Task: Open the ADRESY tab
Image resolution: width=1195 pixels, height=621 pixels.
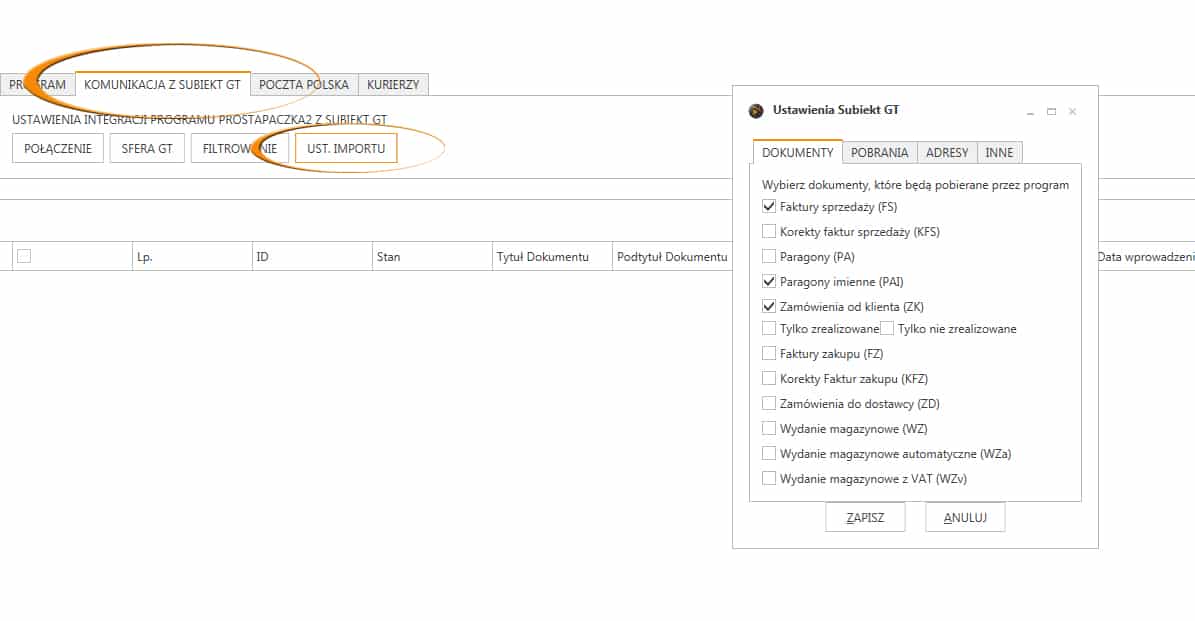Action: pyautogui.click(x=947, y=152)
